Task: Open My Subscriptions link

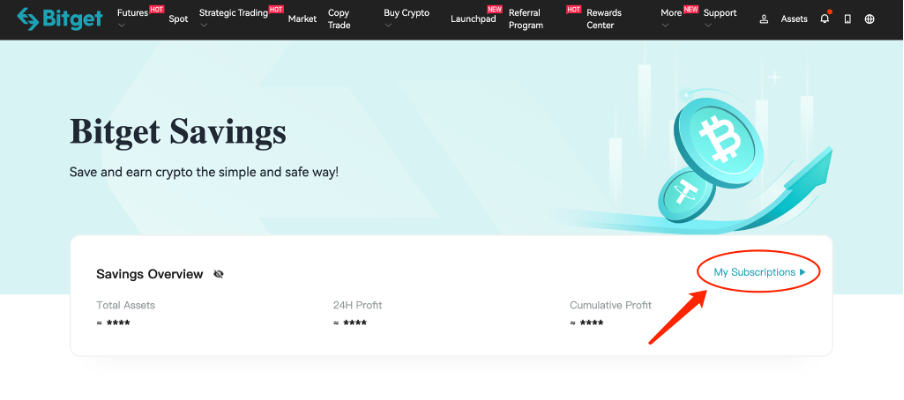Action: click(x=759, y=272)
